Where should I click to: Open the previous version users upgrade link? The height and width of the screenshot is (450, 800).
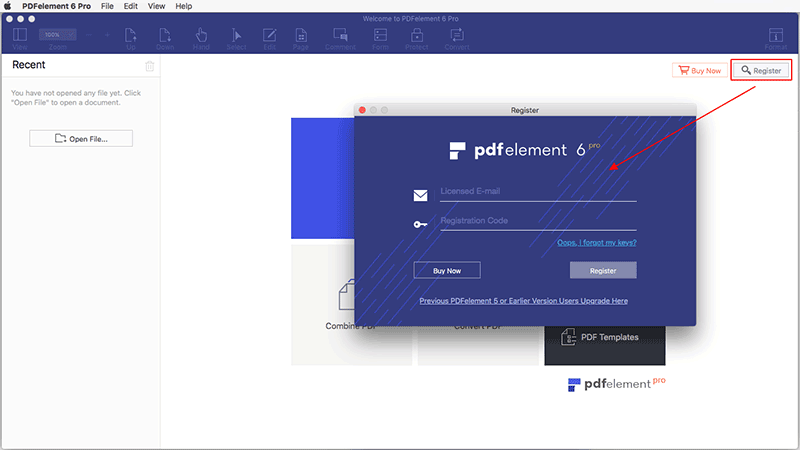[x=523, y=301]
